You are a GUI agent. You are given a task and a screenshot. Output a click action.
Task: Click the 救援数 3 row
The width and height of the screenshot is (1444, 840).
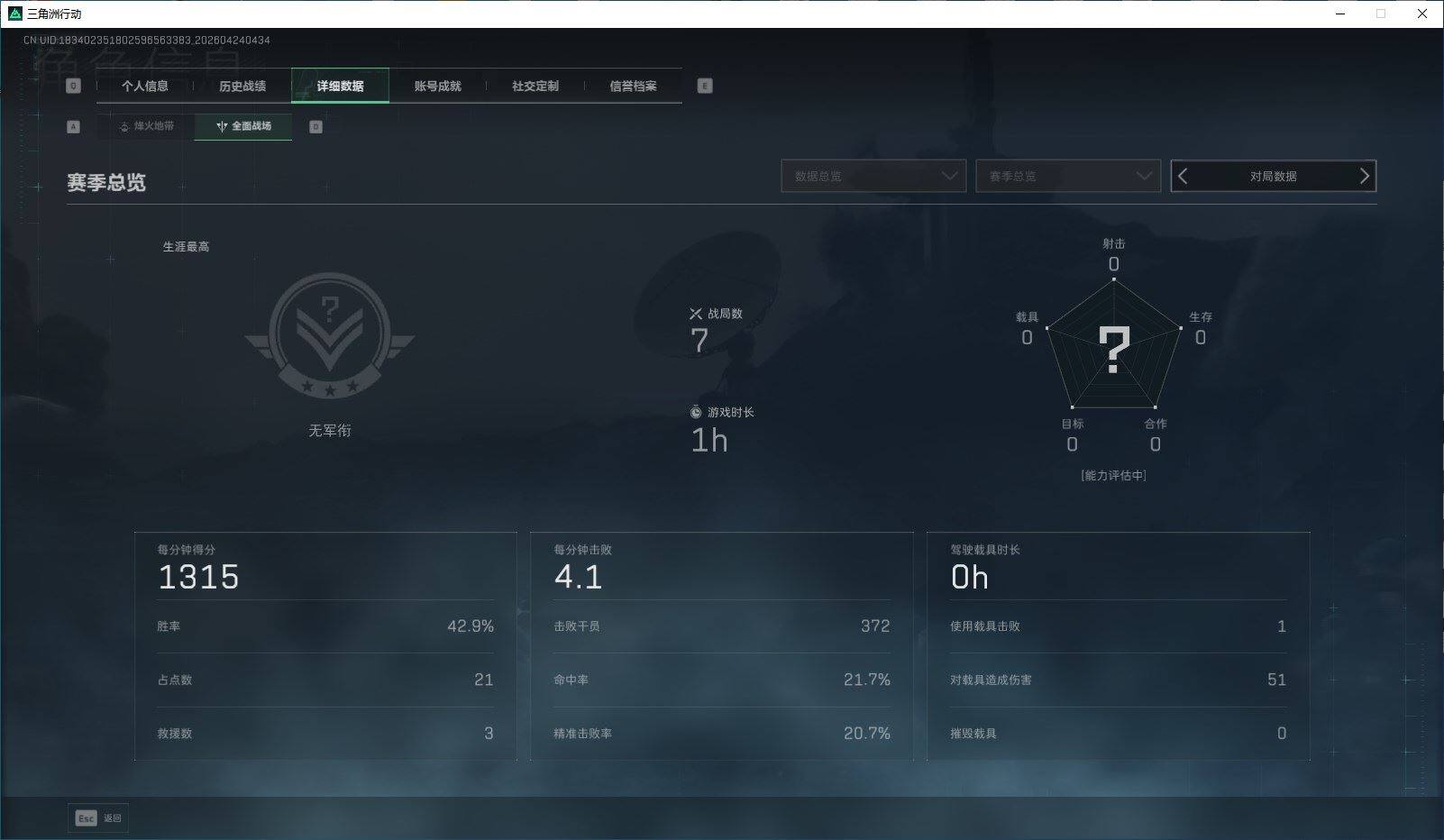[325, 734]
